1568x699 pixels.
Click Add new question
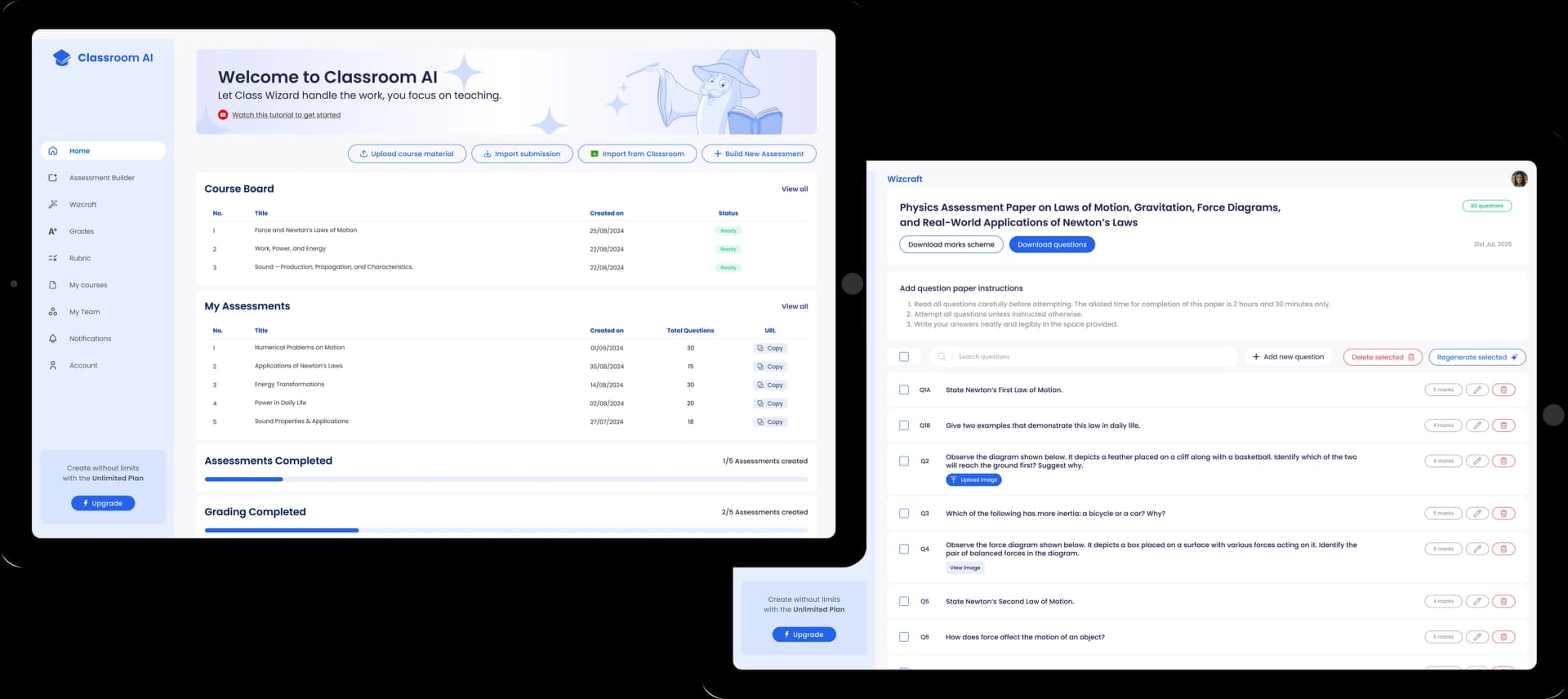[1288, 357]
